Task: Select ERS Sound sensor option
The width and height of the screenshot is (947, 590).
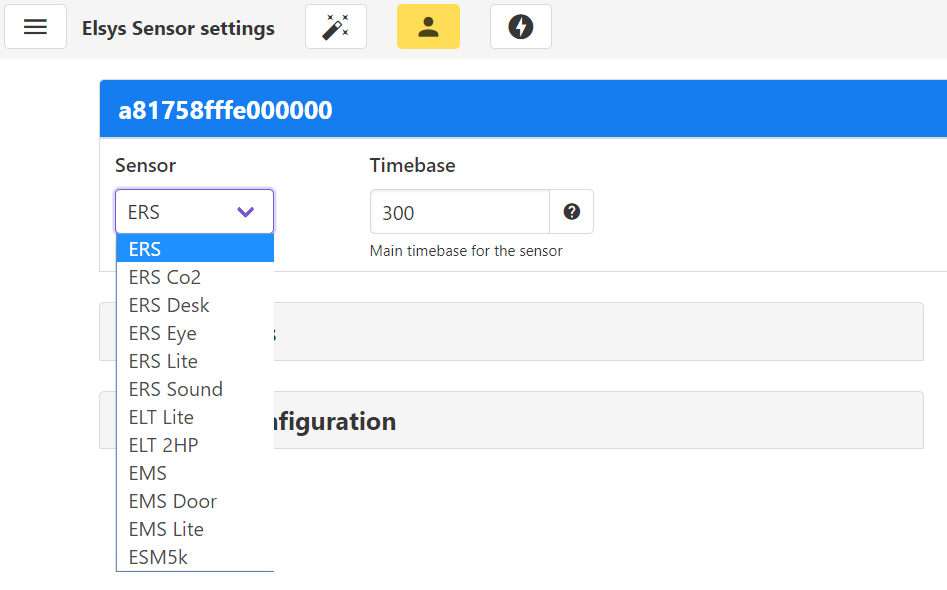Action: (x=195, y=389)
